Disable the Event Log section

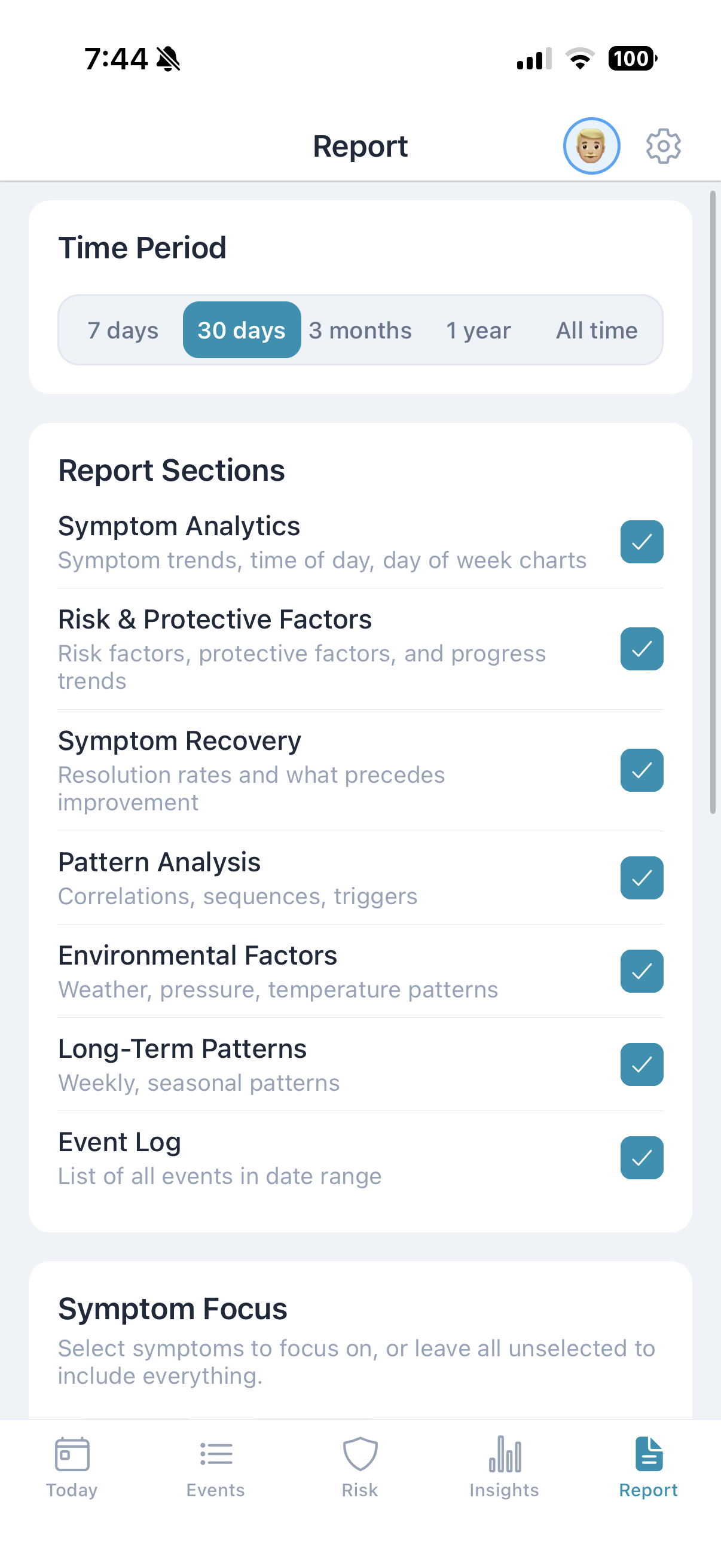(x=641, y=1158)
